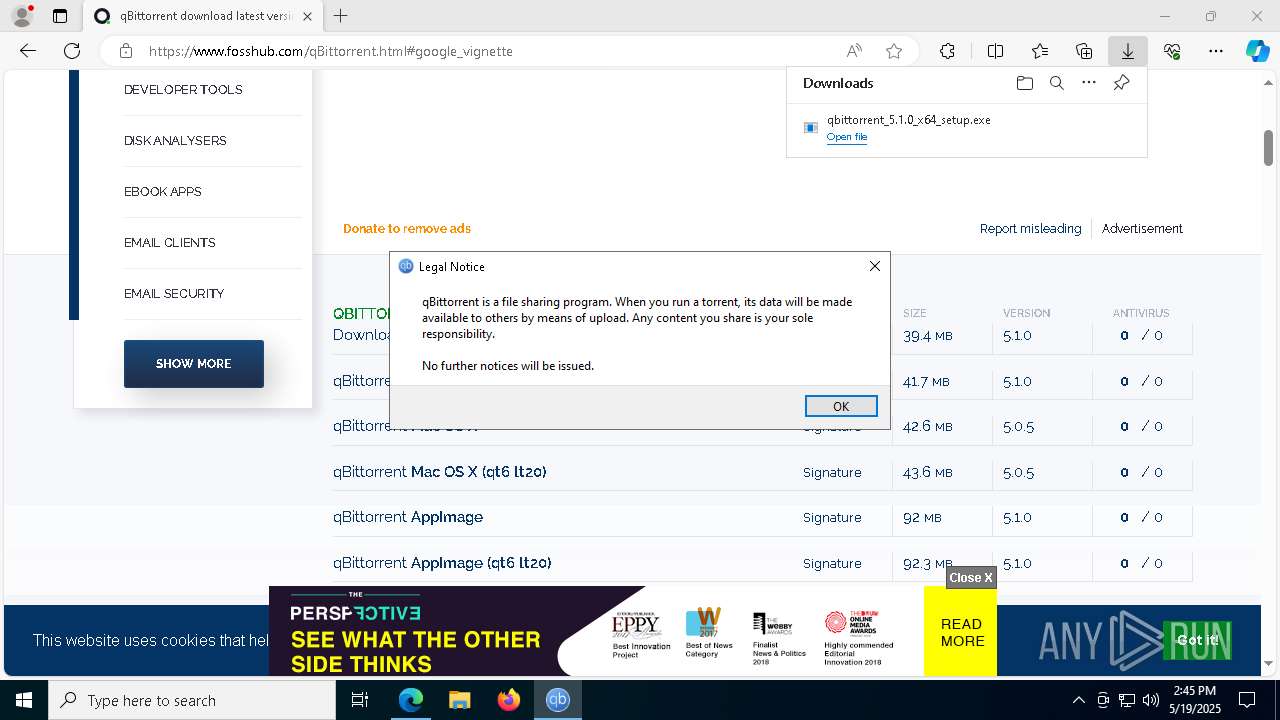
Task: Select qbittorrent_5.1.0_x64_setup.exe download entry
Action: [x=966, y=128]
